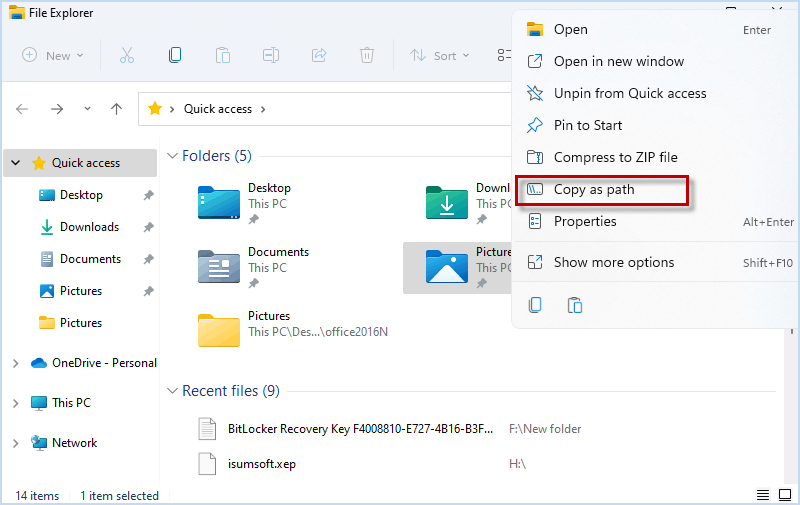Collapse the Folders (5) group
The height and width of the screenshot is (505, 800).
click(x=172, y=156)
